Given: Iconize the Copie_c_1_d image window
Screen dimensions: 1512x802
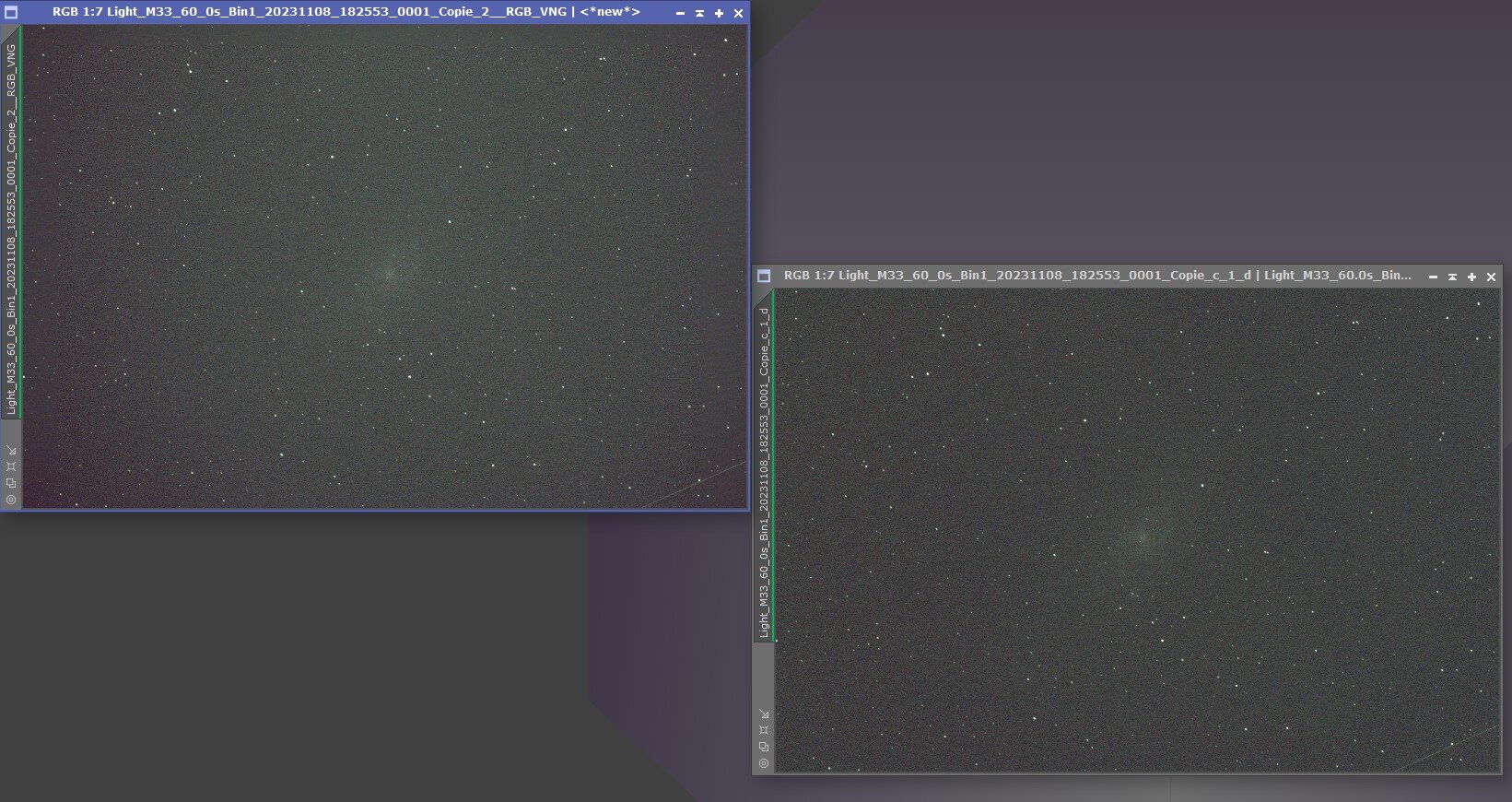Looking at the screenshot, I should 1433,277.
